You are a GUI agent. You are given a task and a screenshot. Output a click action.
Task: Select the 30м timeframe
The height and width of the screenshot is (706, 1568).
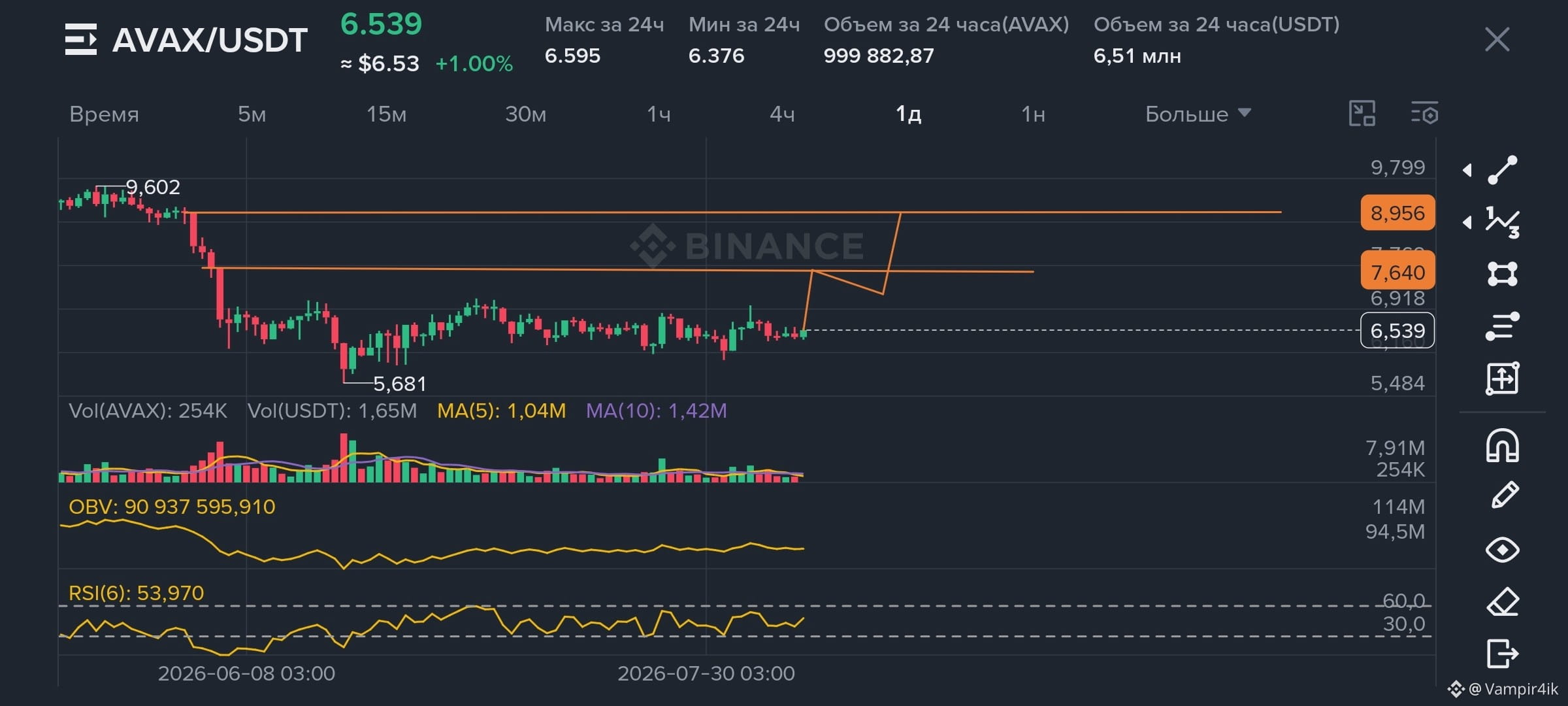click(x=525, y=114)
